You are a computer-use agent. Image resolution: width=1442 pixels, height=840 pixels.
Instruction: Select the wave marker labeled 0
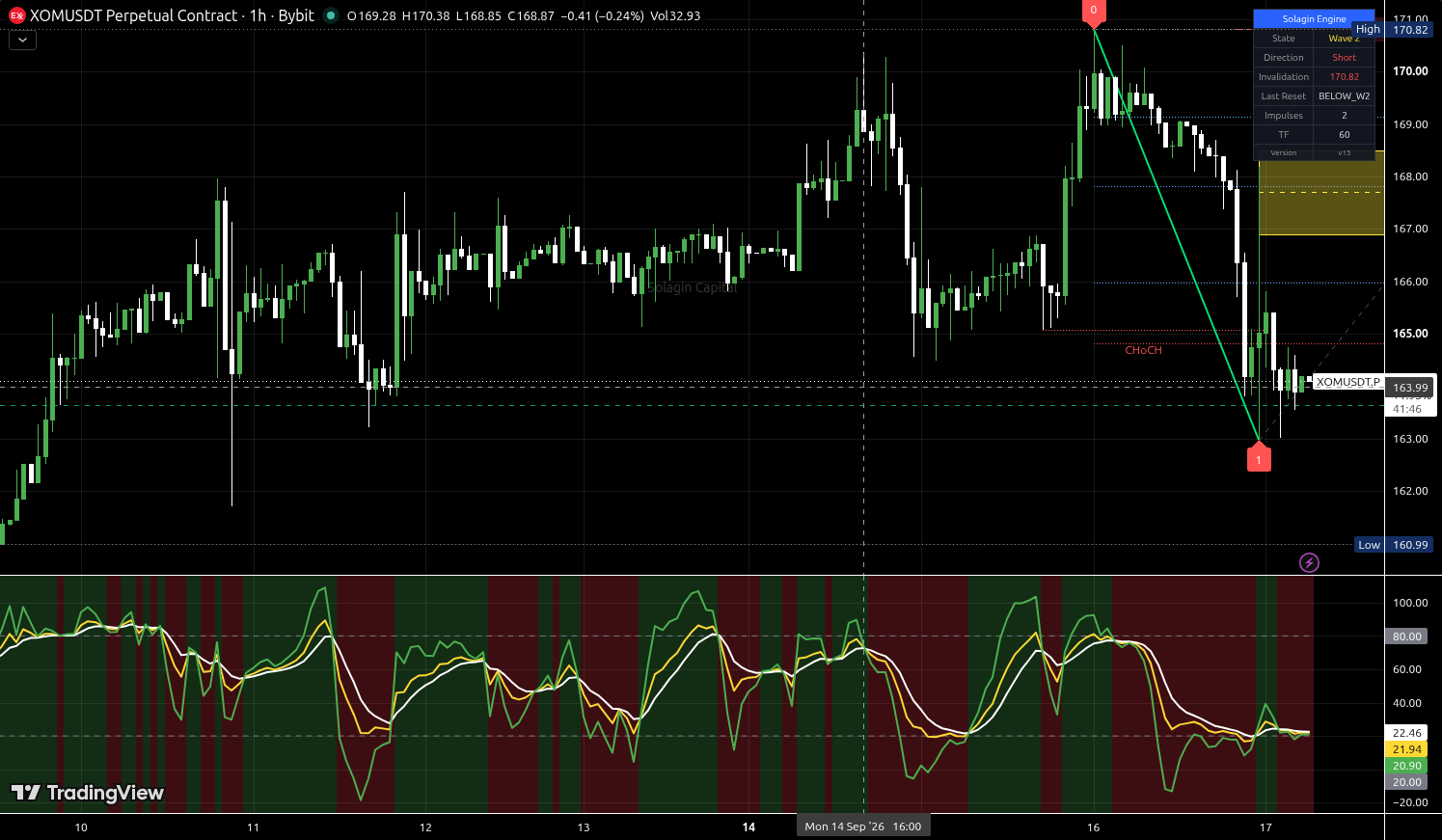(1094, 12)
